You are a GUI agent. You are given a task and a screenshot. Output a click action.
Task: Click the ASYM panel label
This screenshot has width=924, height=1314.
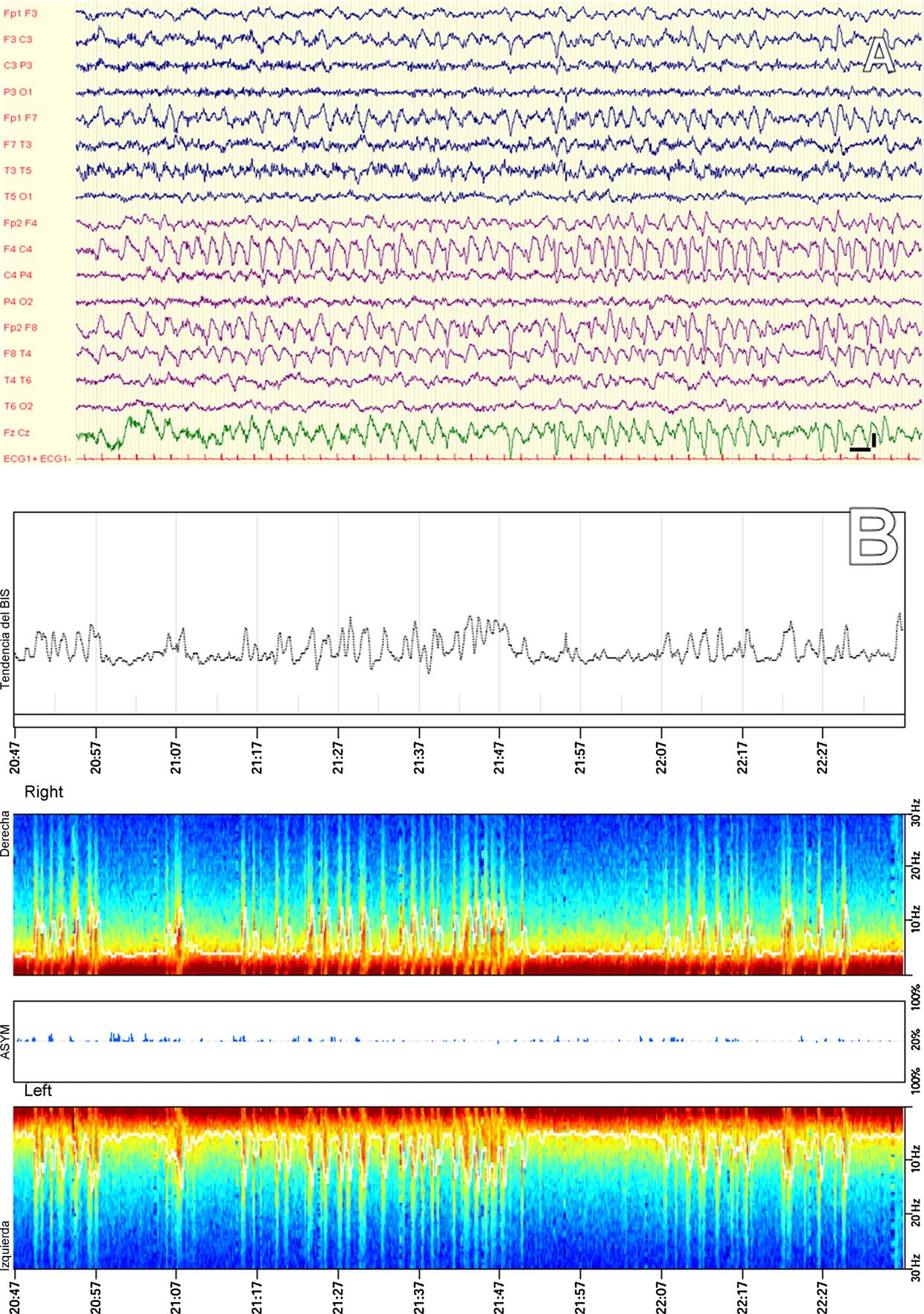pos(6,1042)
